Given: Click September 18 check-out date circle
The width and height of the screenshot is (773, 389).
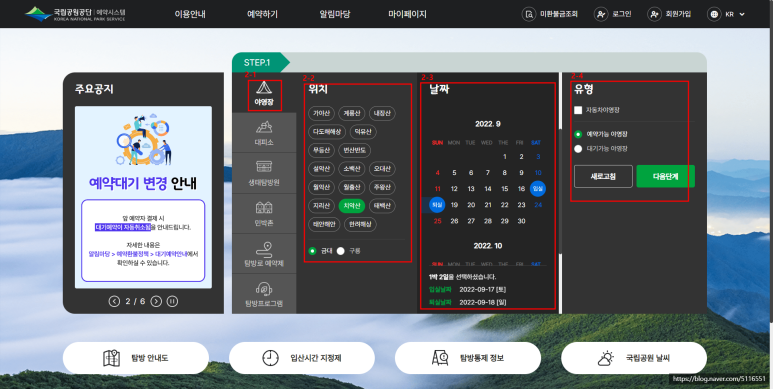Looking at the screenshot, I should [x=437, y=205].
